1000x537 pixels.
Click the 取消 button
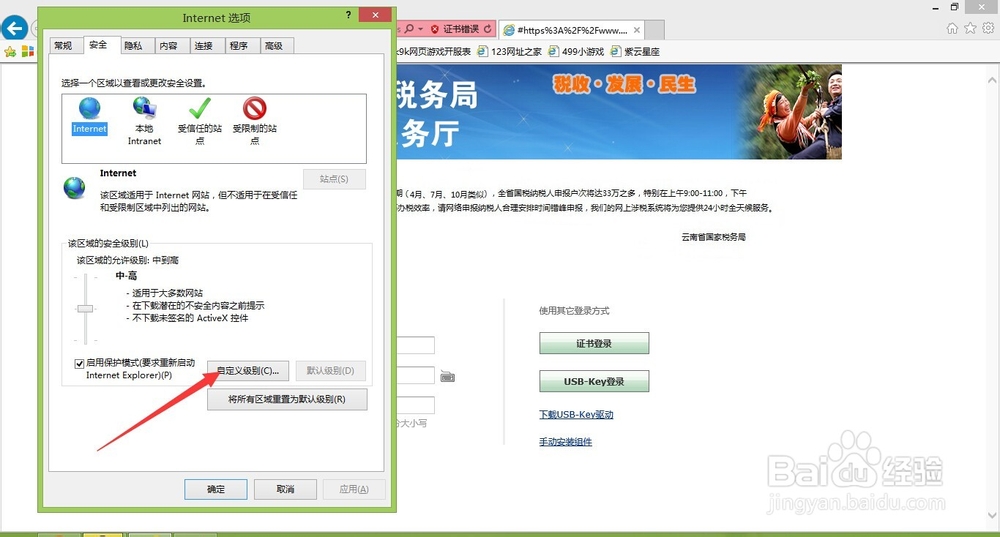coord(285,489)
